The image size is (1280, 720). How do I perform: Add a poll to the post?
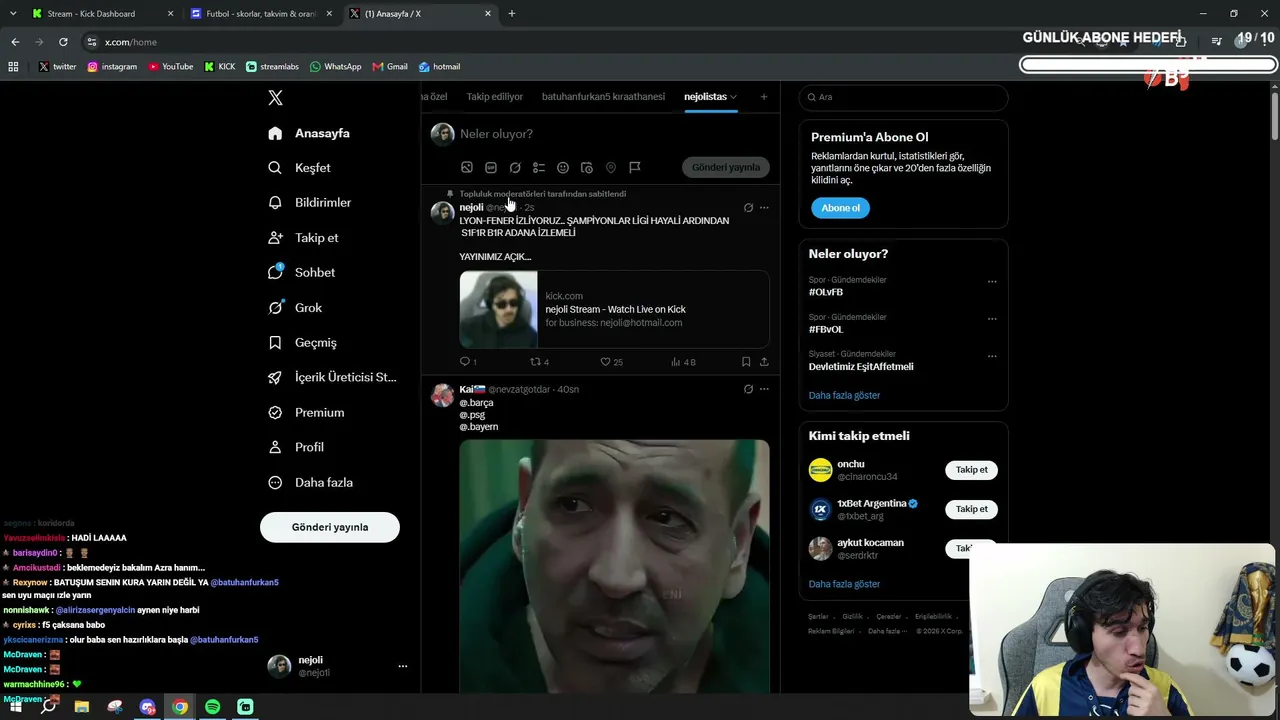tap(539, 168)
